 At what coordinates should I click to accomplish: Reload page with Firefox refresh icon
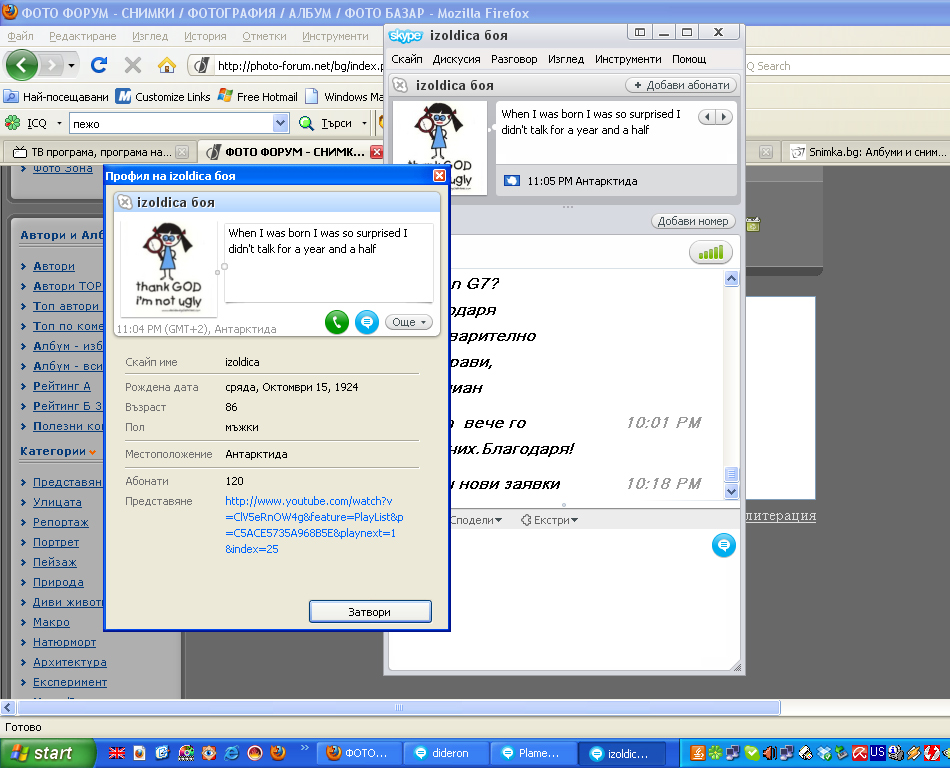[99, 66]
